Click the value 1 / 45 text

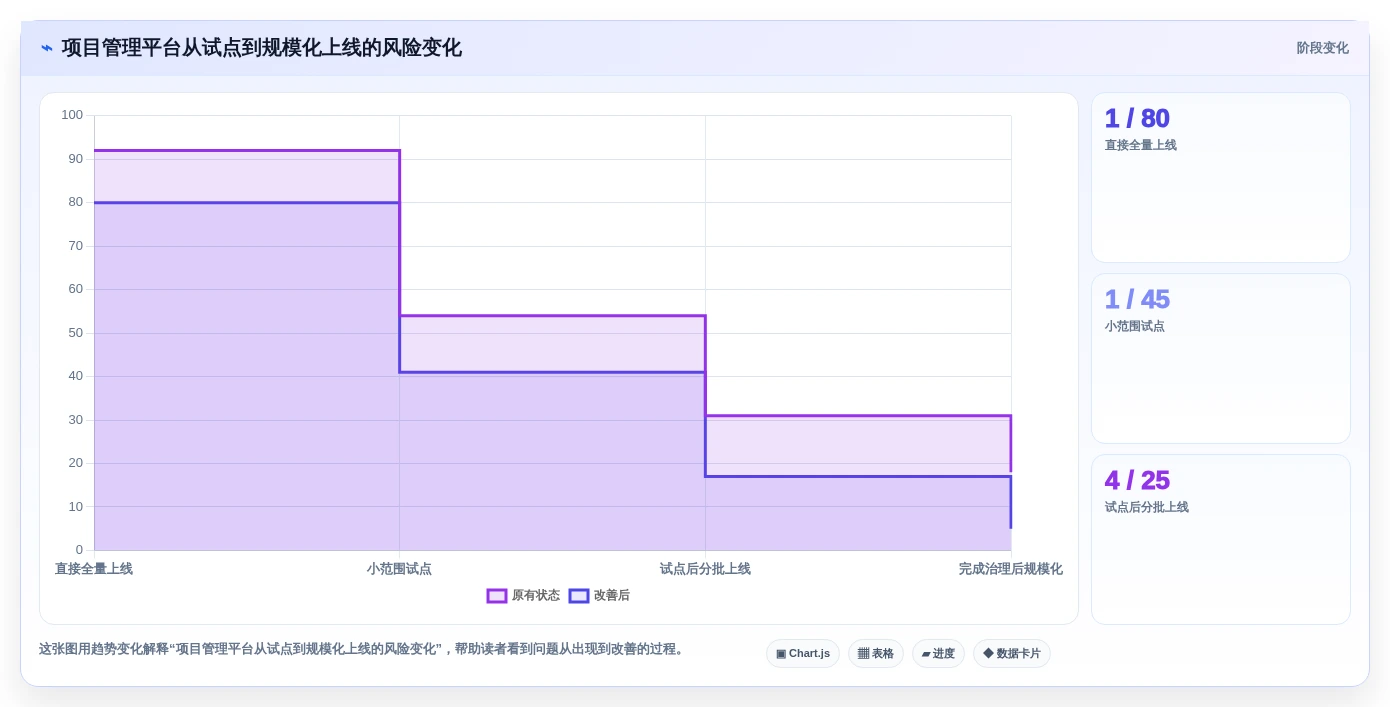(1137, 300)
